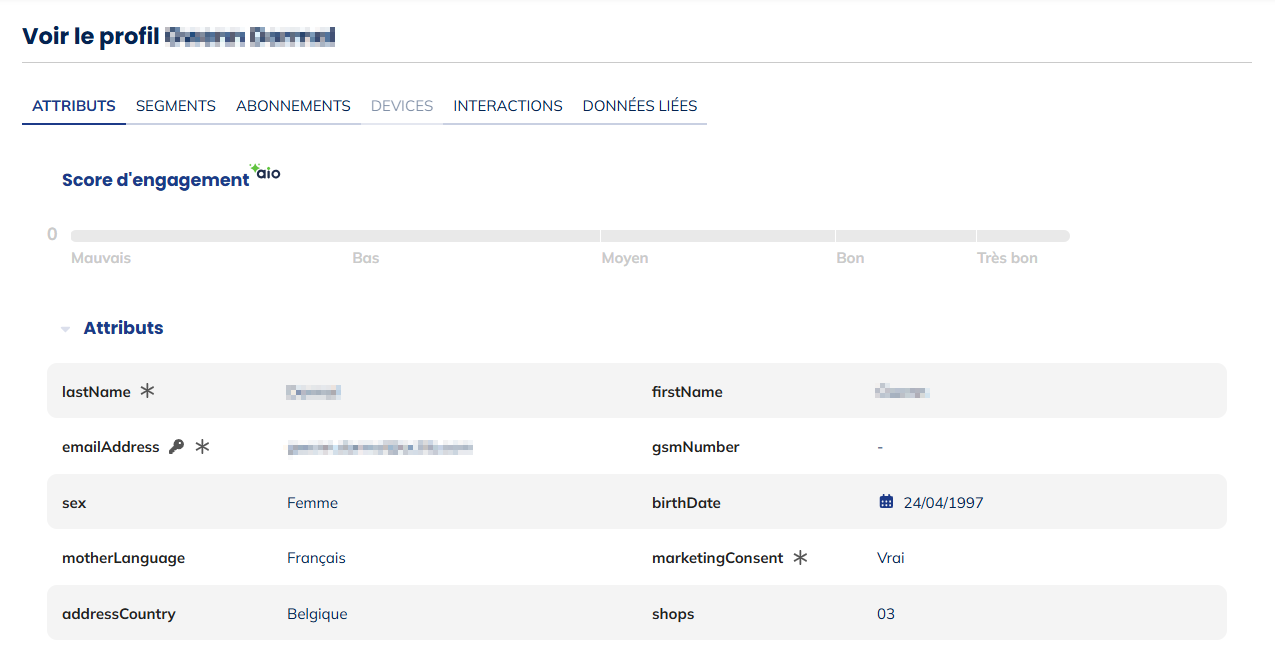Click the marketingConsent value Vrai
This screenshot has height=667, width=1275.
point(890,558)
